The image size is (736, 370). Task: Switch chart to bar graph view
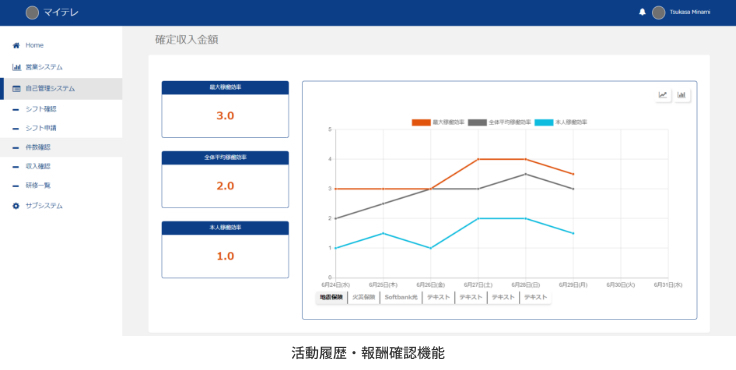point(682,95)
